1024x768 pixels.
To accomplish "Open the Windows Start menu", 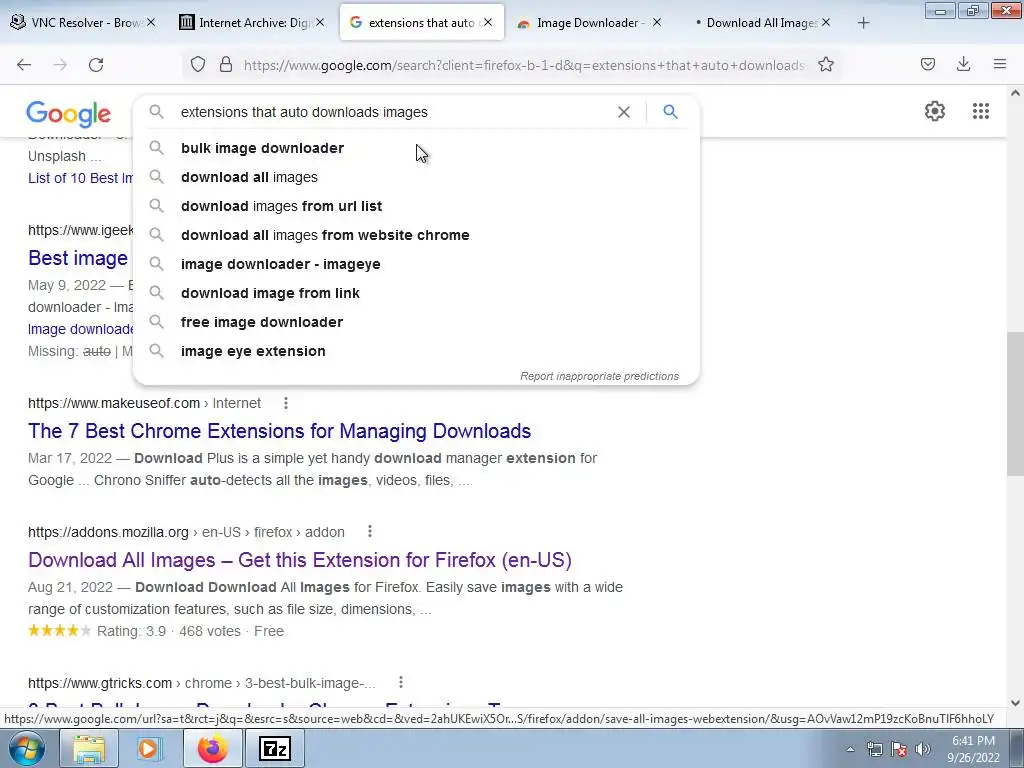I will coord(25,748).
